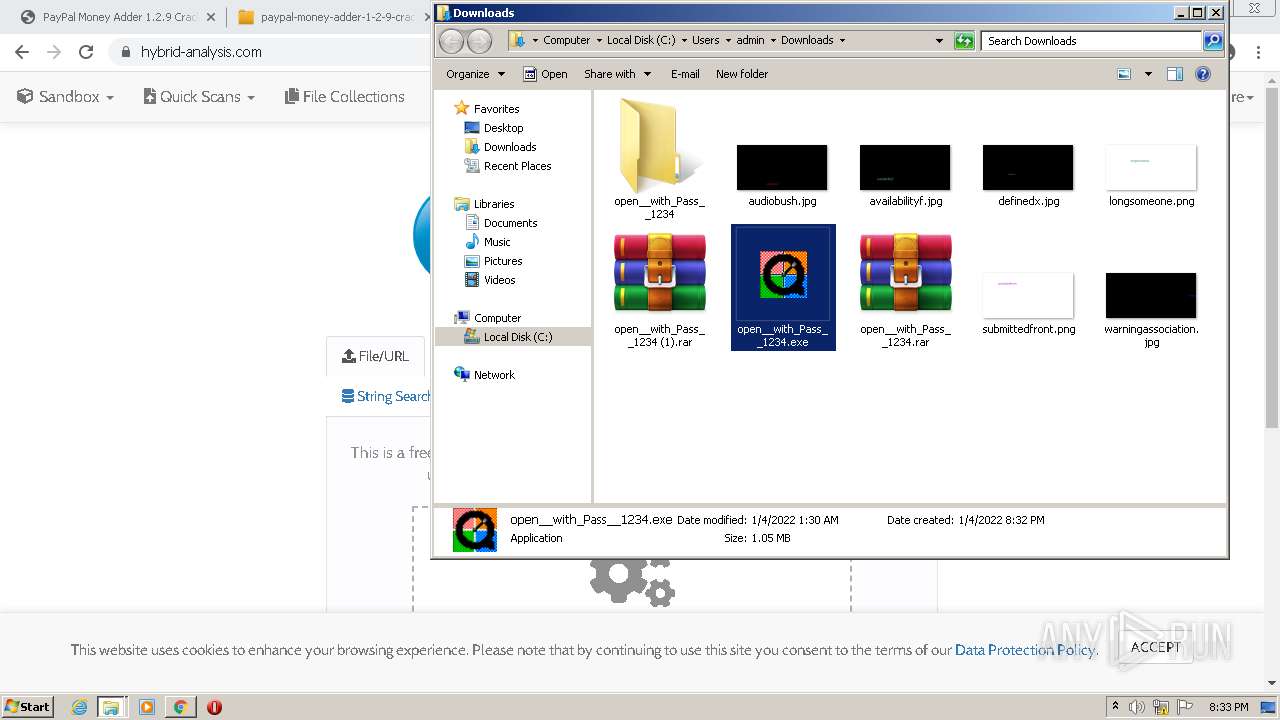Image resolution: width=1280 pixels, height=720 pixels.
Task: Select open__with_Pass__1234 (1).rar archive
Action: click(659, 288)
